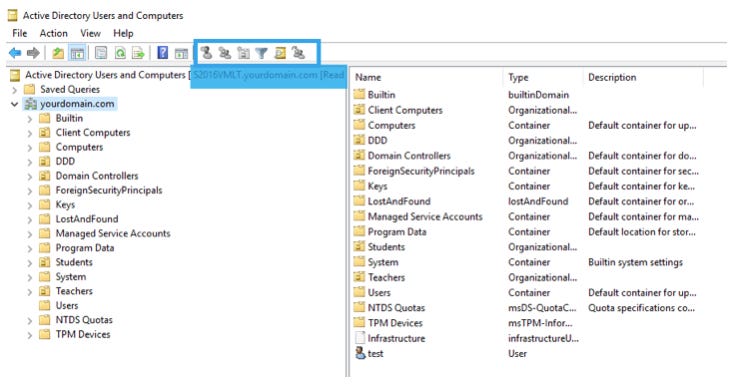Select Computers in the left tree
The width and height of the screenshot is (753, 385).
[x=79, y=147]
